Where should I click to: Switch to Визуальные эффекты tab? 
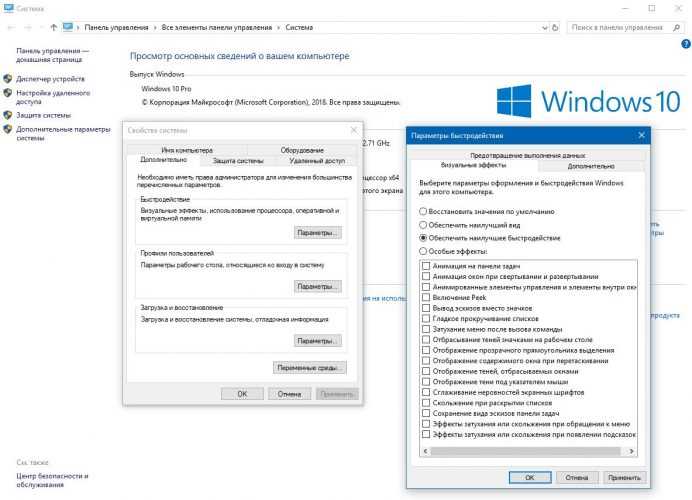474,165
